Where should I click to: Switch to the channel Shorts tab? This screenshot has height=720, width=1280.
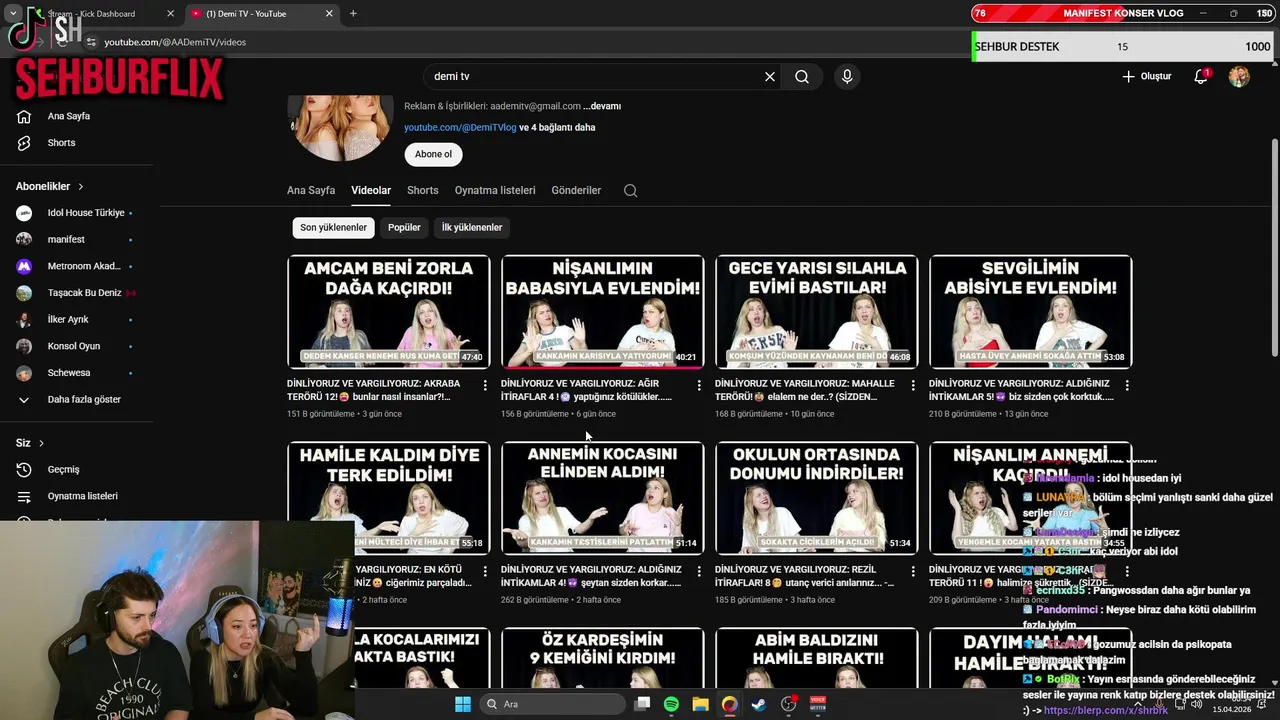423,191
